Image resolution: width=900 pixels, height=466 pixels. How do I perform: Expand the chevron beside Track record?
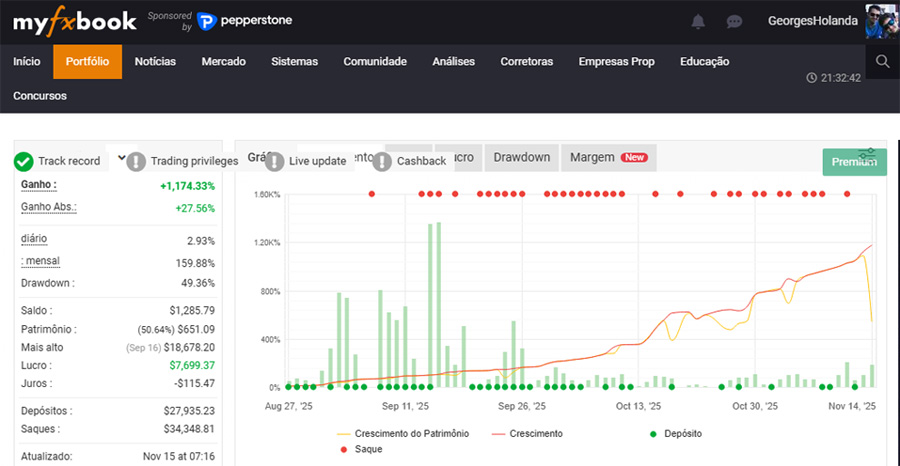121,158
